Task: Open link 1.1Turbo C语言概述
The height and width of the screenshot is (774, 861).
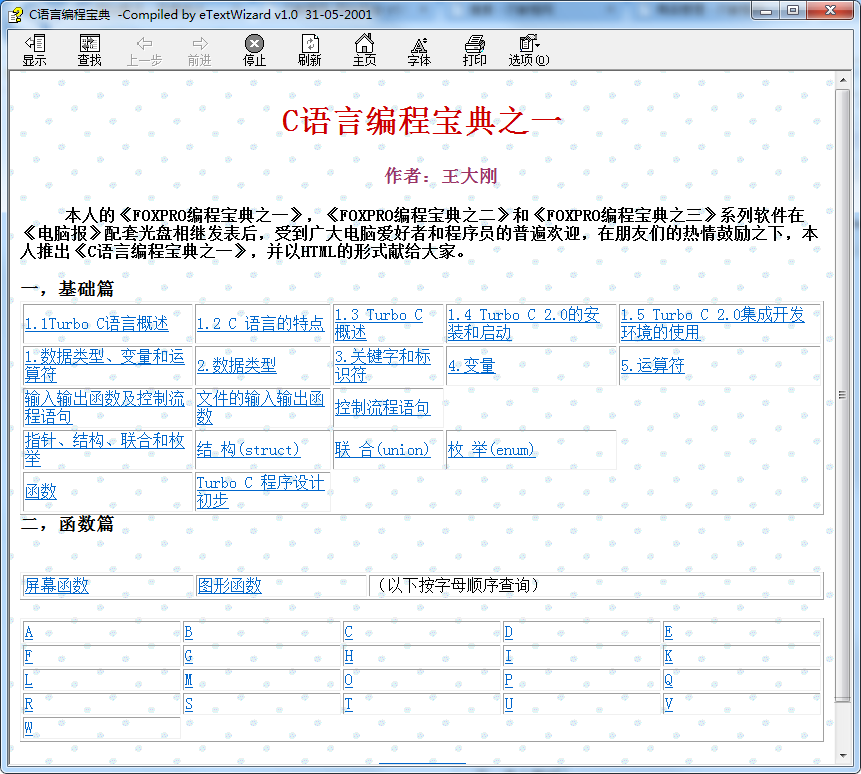Action: (97, 324)
